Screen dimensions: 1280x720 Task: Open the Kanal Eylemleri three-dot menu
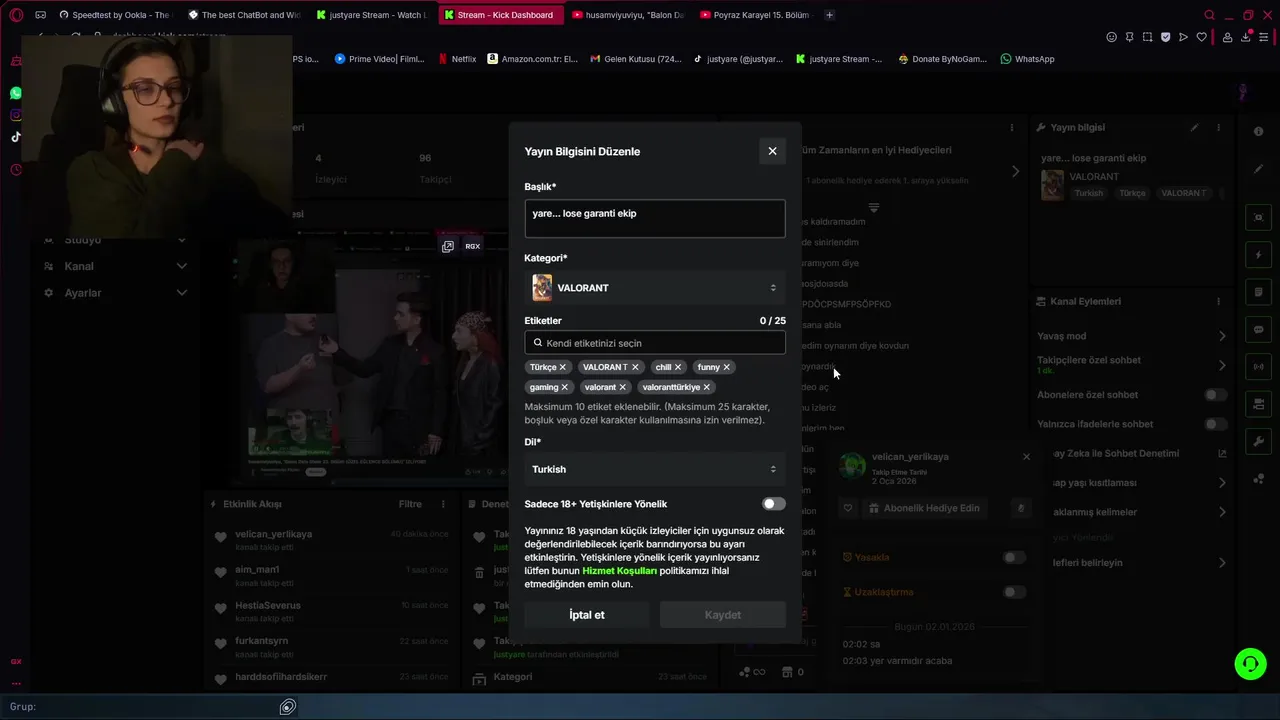[1218, 301]
